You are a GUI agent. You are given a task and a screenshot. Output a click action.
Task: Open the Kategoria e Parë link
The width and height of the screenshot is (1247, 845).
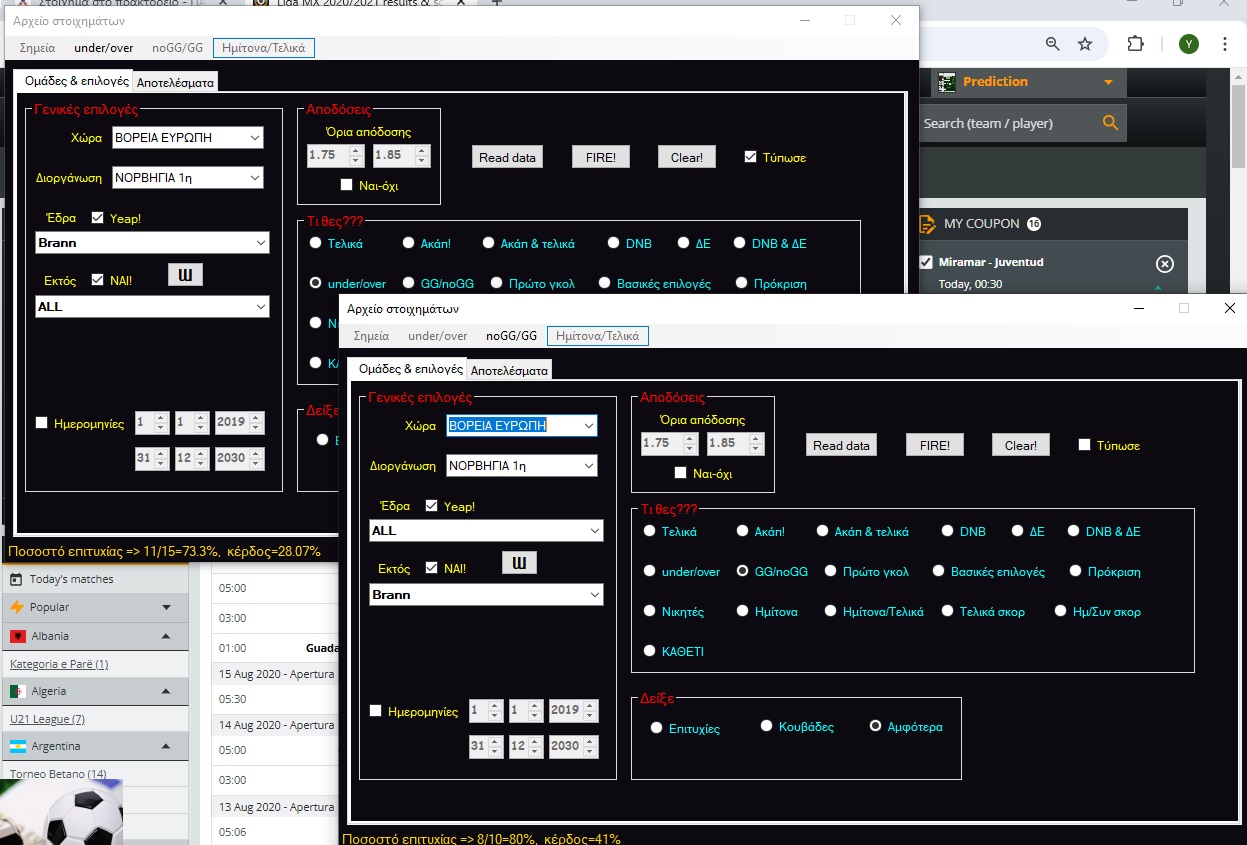pos(59,664)
